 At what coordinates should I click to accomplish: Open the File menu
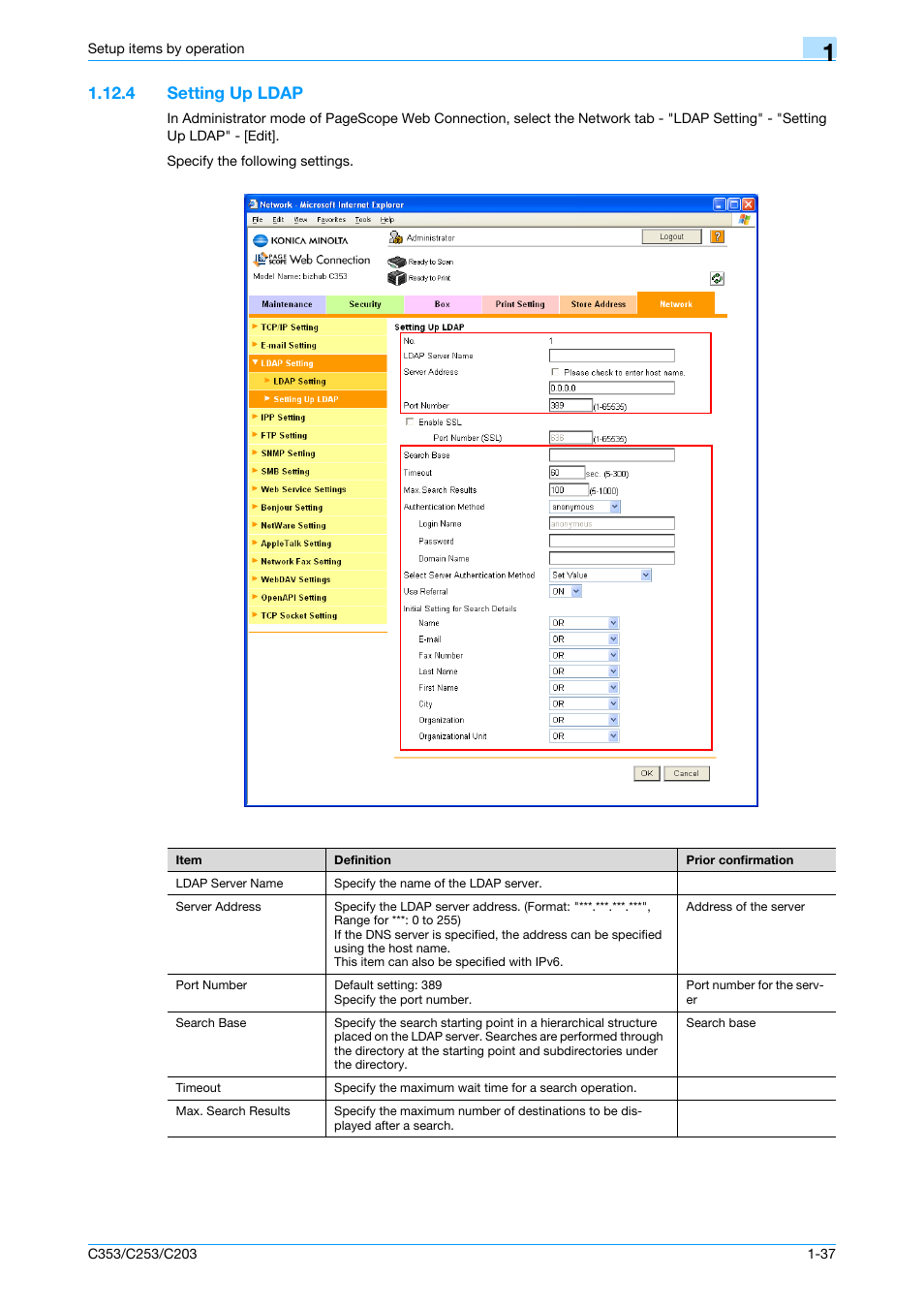click(x=258, y=220)
